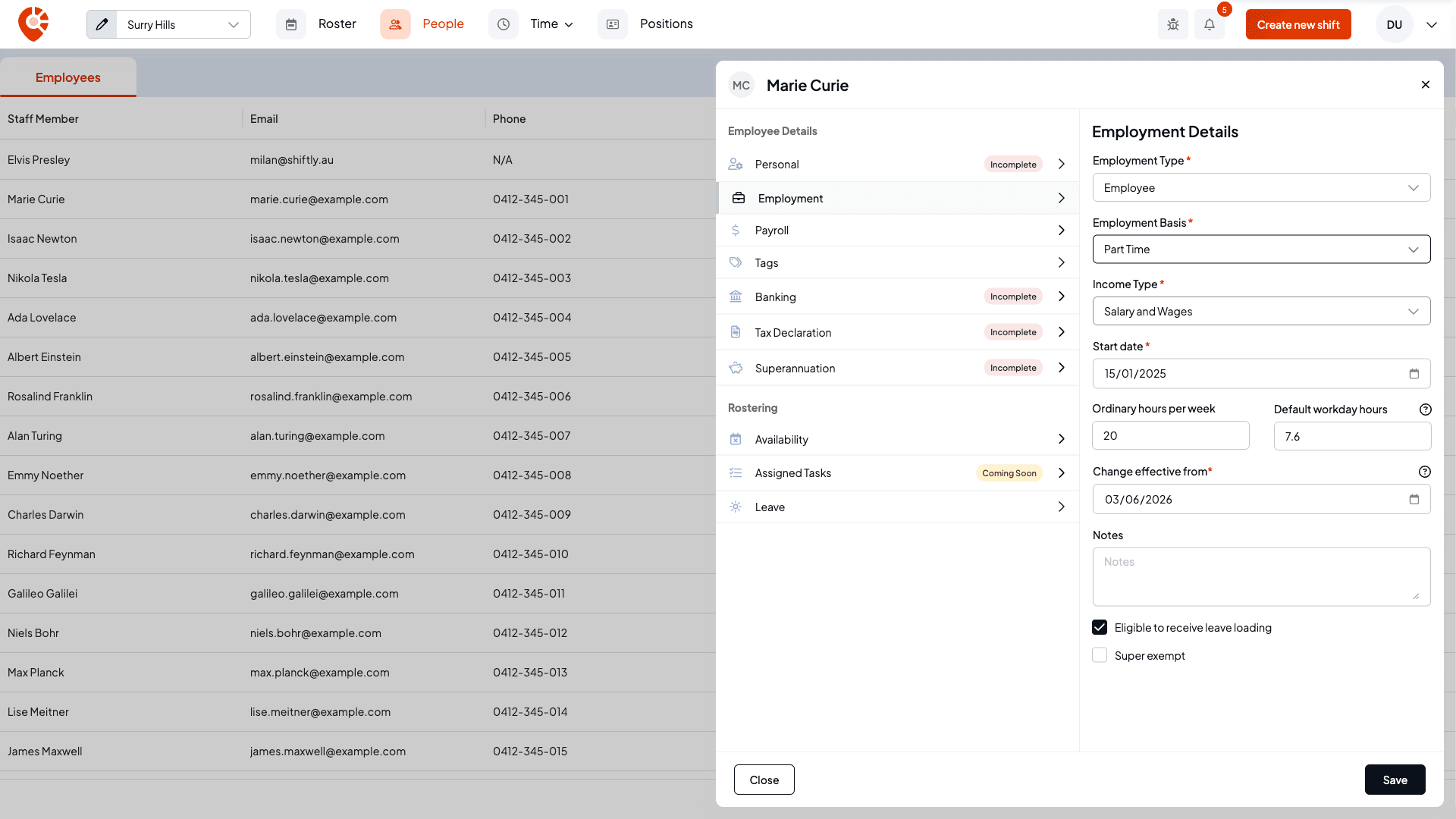Screen dimensions: 1456x819
Task: Switch to the Employees tab
Action: (x=68, y=77)
